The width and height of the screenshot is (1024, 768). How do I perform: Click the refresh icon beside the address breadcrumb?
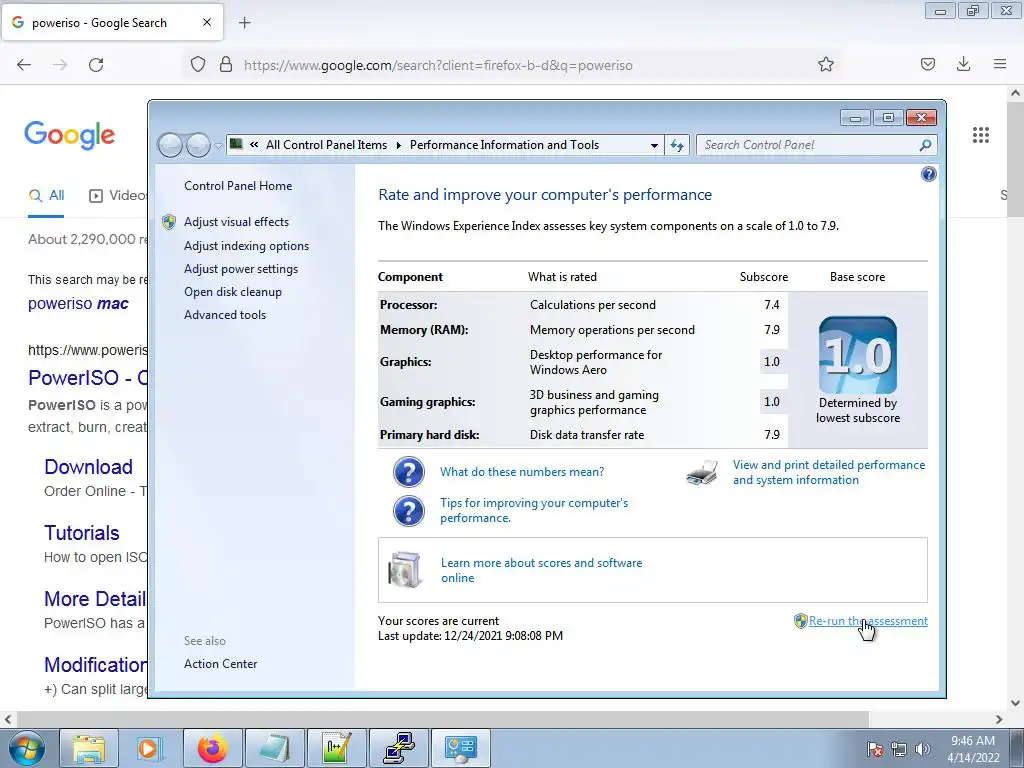(677, 145)
